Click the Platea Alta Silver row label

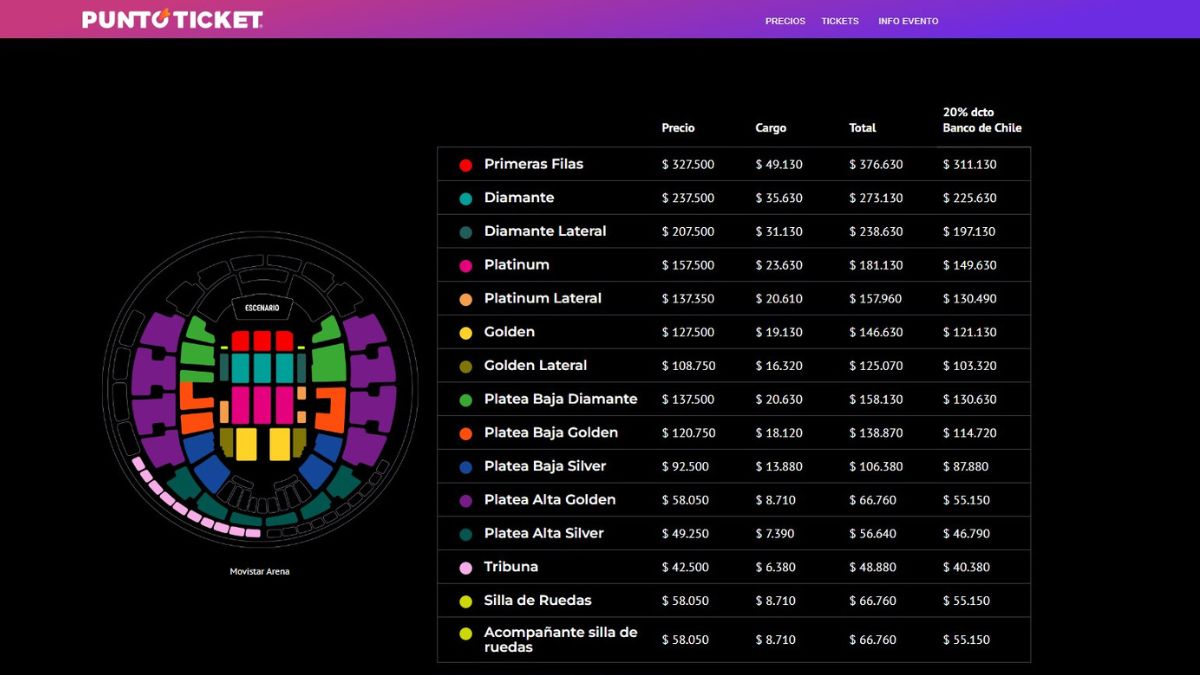click(x=544, y=533)
